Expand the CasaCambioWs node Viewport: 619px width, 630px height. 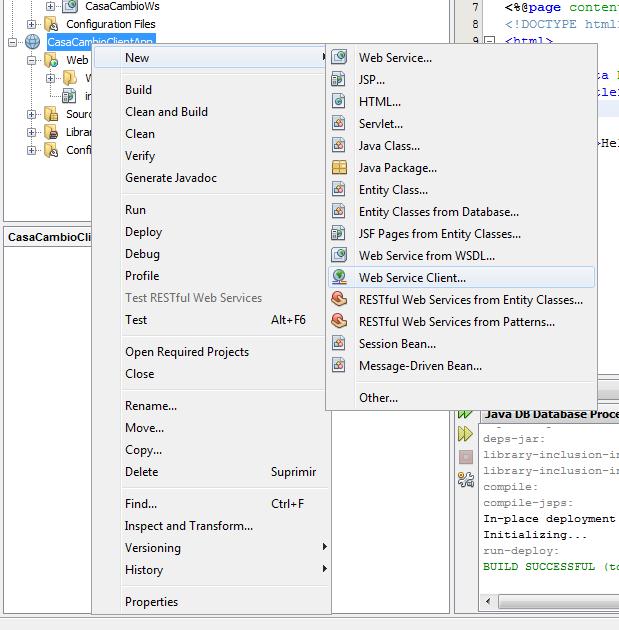[50, 6]
